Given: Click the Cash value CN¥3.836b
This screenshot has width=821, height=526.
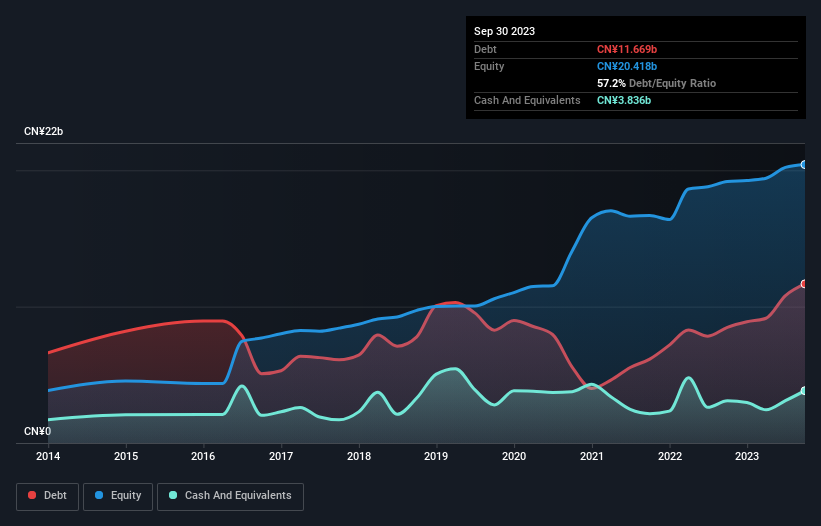Looking at the screenshot, I should point(624,100).
